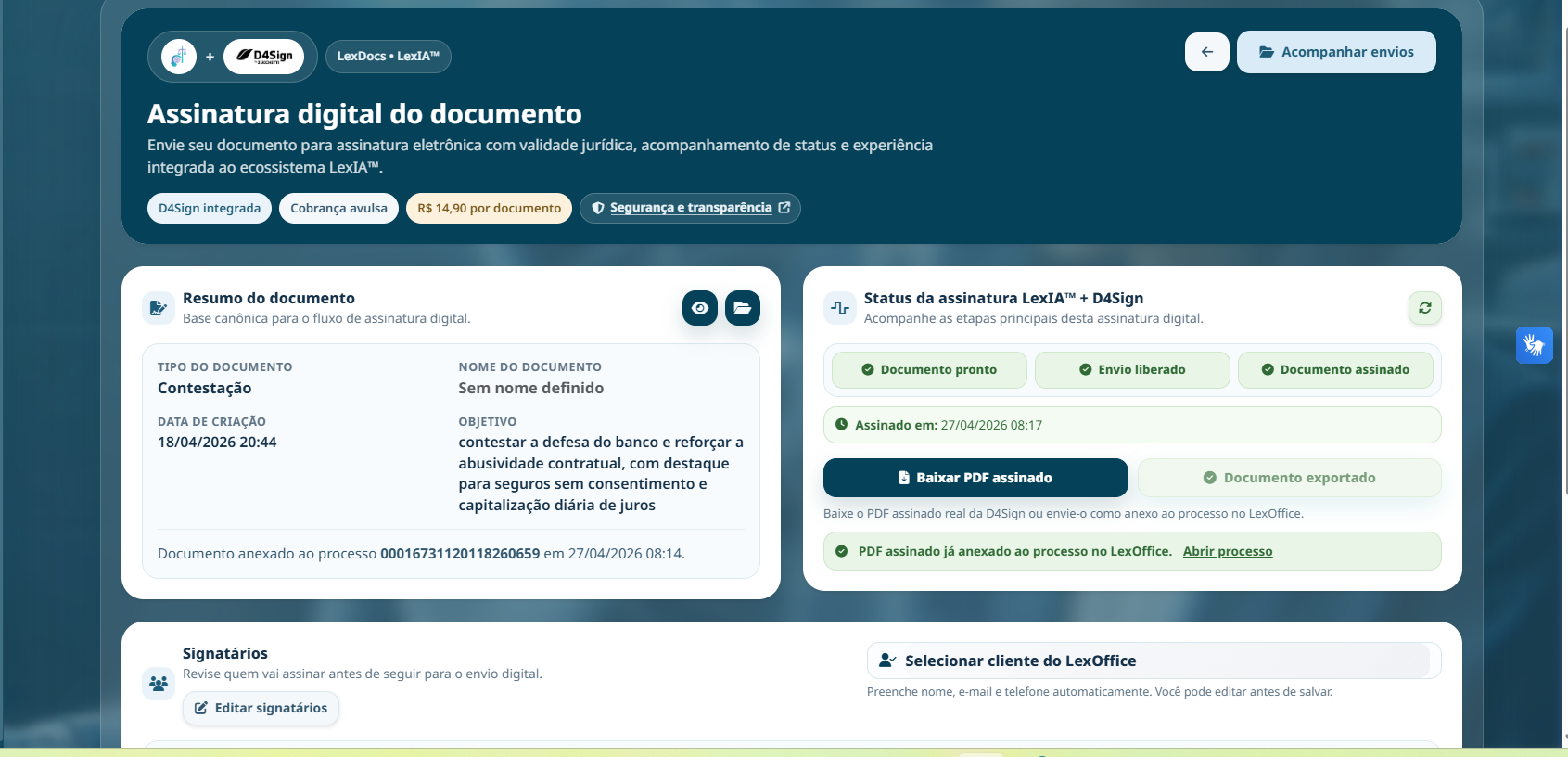Click the external-link icon after Segurança e transparência
This screenshot has height=757, width=1568.
coord(784,208)
